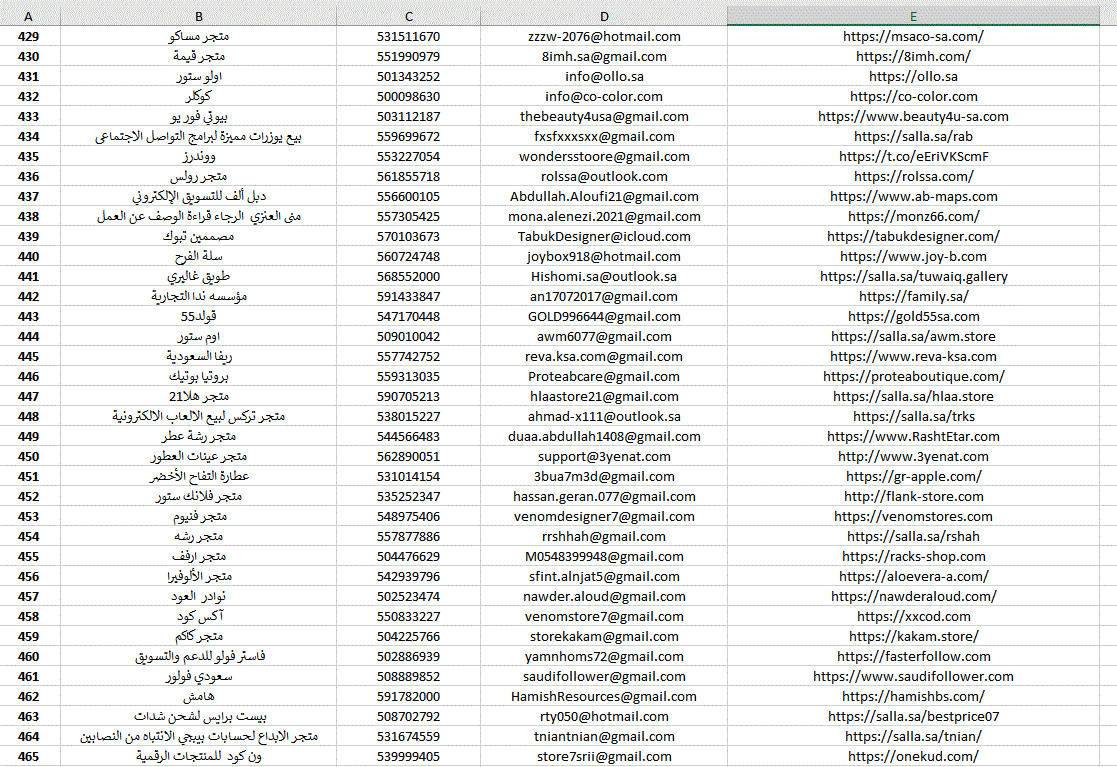Open link https://salla.sa/rab
Screen dimensions: 1117x767
tap(913, 136)
